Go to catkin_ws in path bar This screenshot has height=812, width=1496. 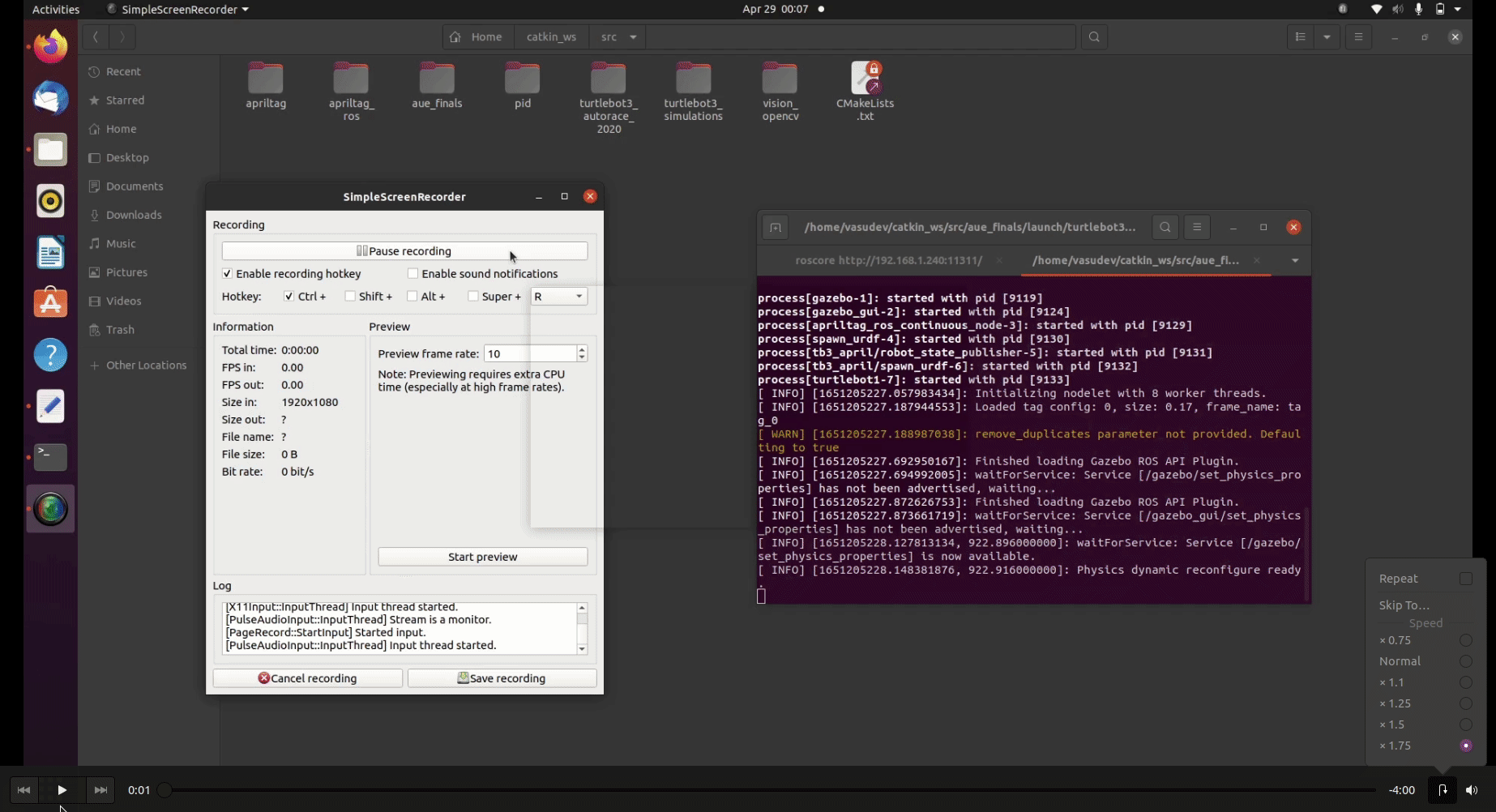(x=551, y=36)
